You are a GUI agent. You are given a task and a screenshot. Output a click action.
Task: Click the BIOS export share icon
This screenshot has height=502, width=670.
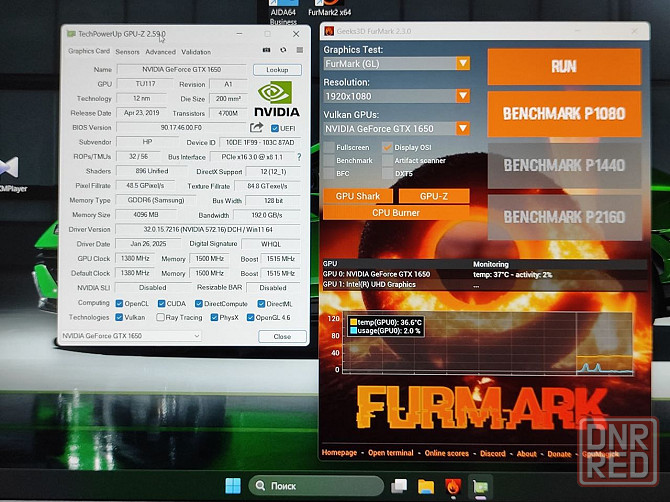tap(256, 127)
